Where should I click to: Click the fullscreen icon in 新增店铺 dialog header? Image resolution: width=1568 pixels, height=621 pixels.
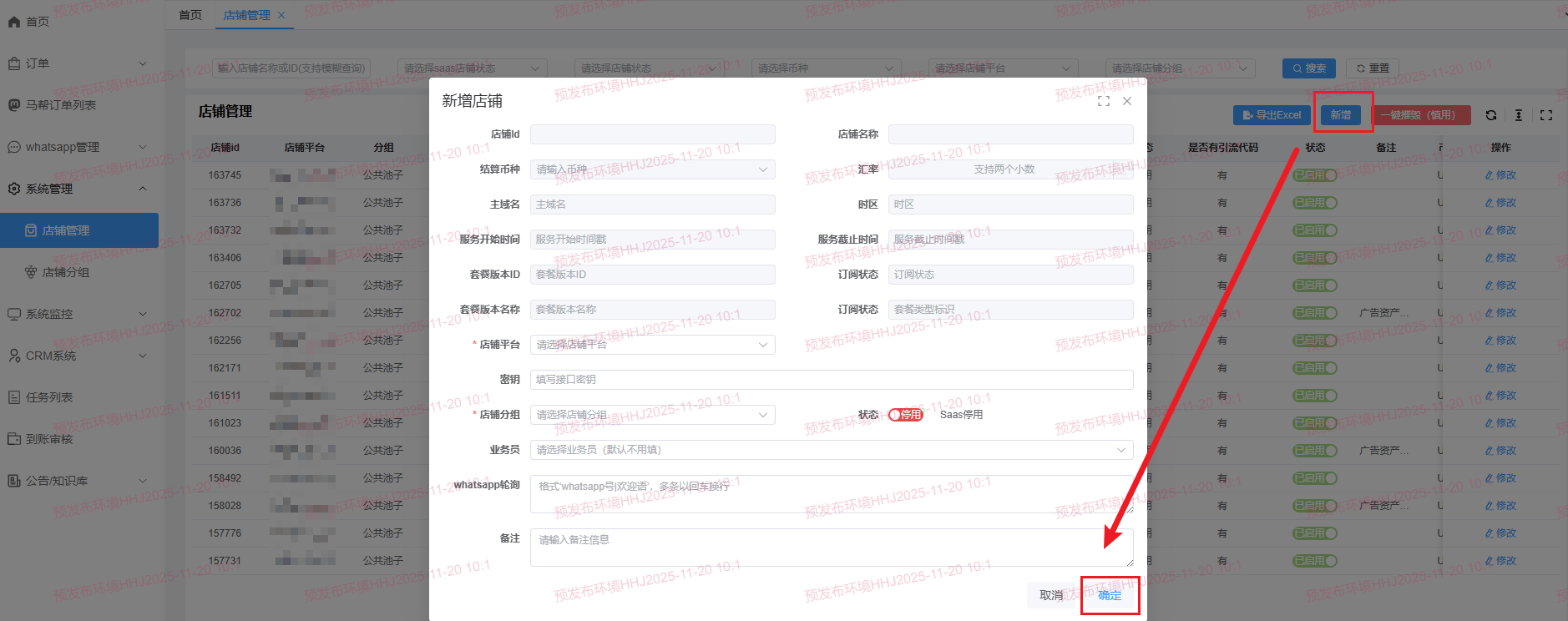[1104, 101]
